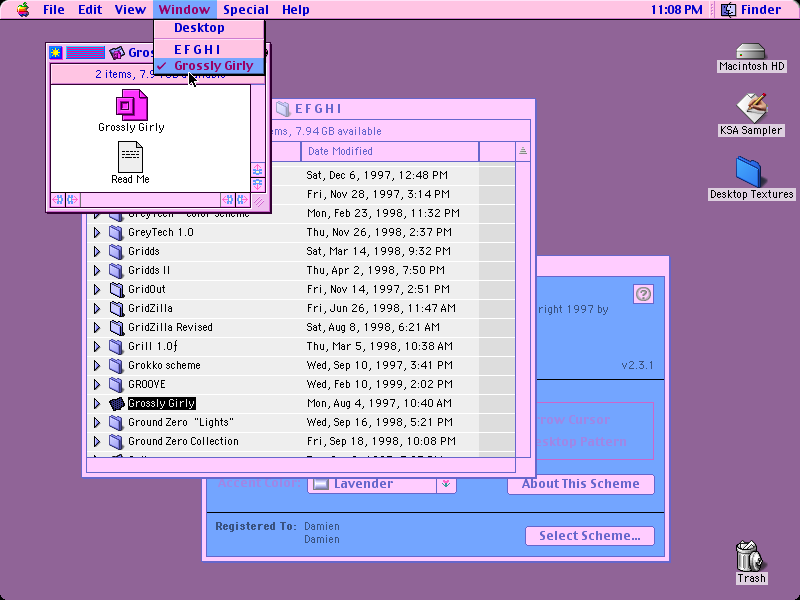The width and height of the screenshot is (800, 600).
Task: Open the File menu
Action: pos(54,9)
